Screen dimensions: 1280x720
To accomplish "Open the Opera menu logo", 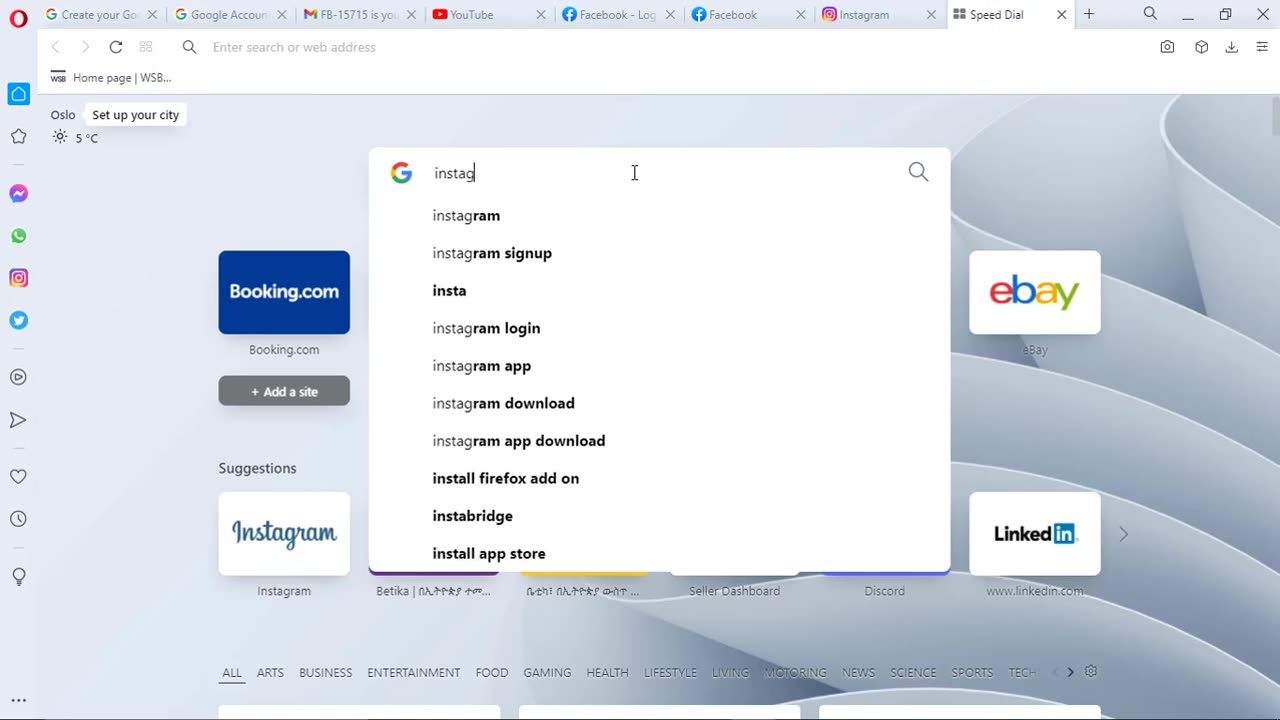I will [x=18, y=18].
